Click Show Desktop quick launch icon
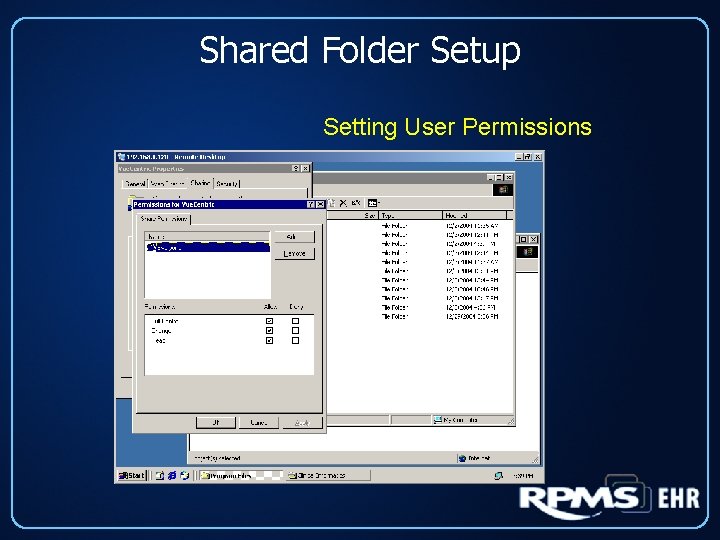The width and height of the screenshot is (720, 540). point(159,476)
